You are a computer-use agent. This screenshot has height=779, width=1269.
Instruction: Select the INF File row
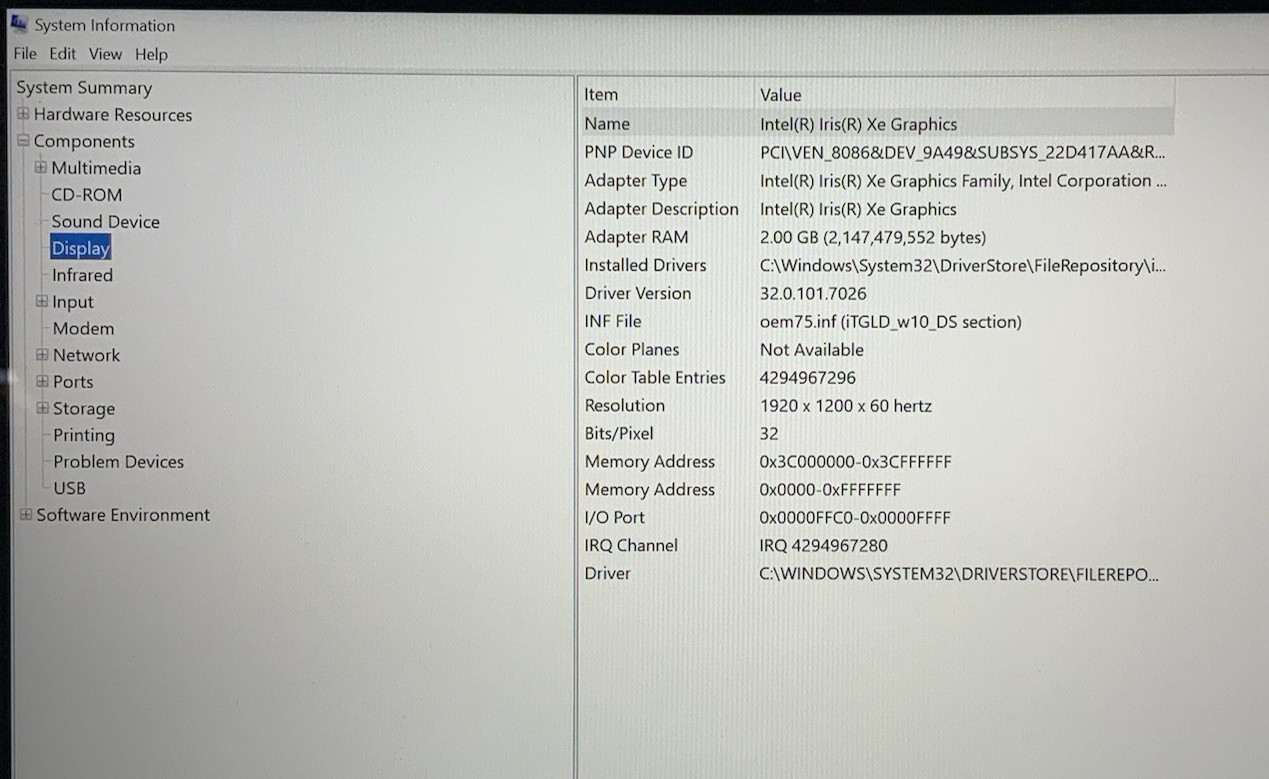point(877,321)
